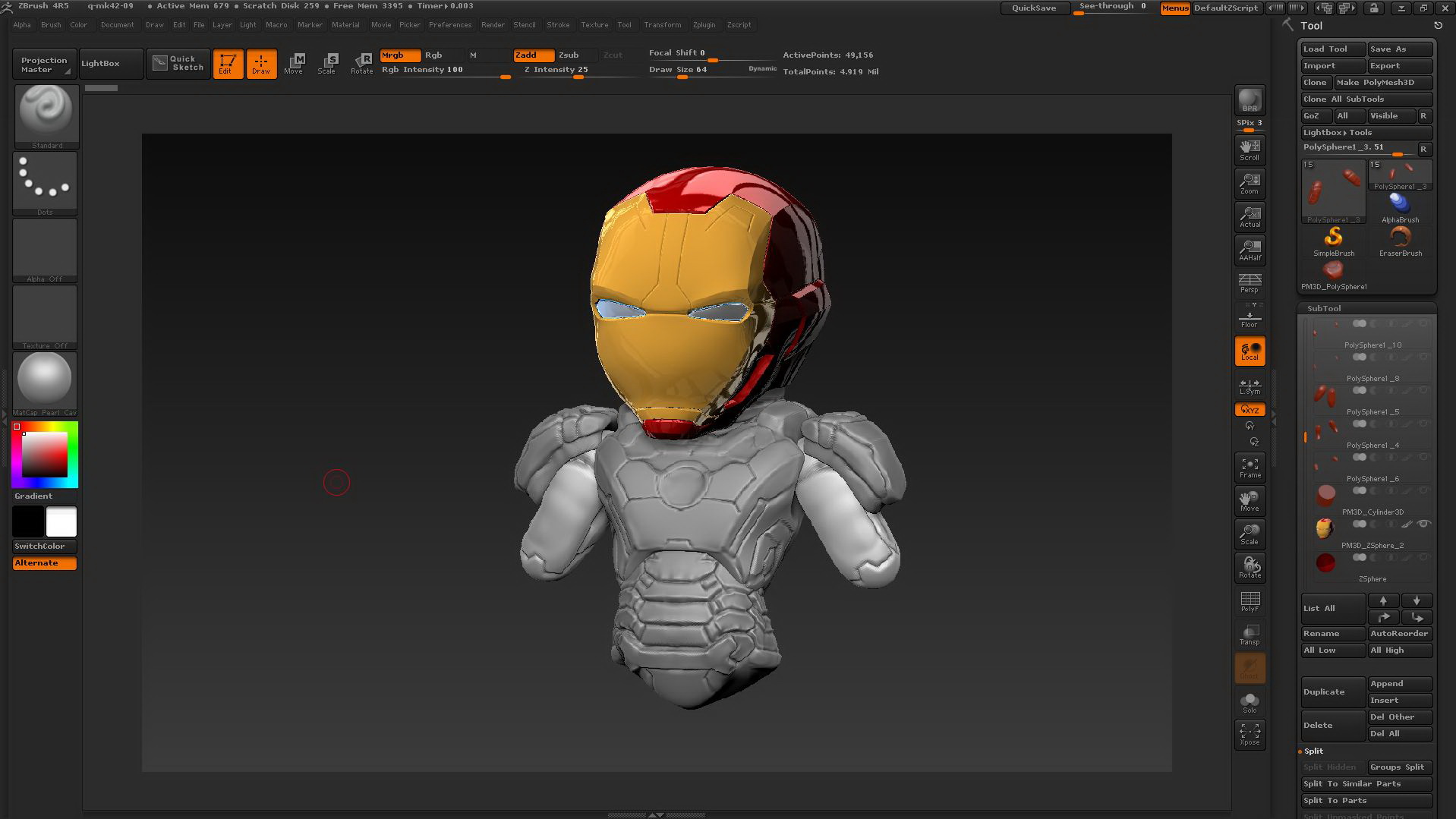Click the Frame icon
Image resolution: width=1456 pixels, height=819 pixels.
point(1250,468)
